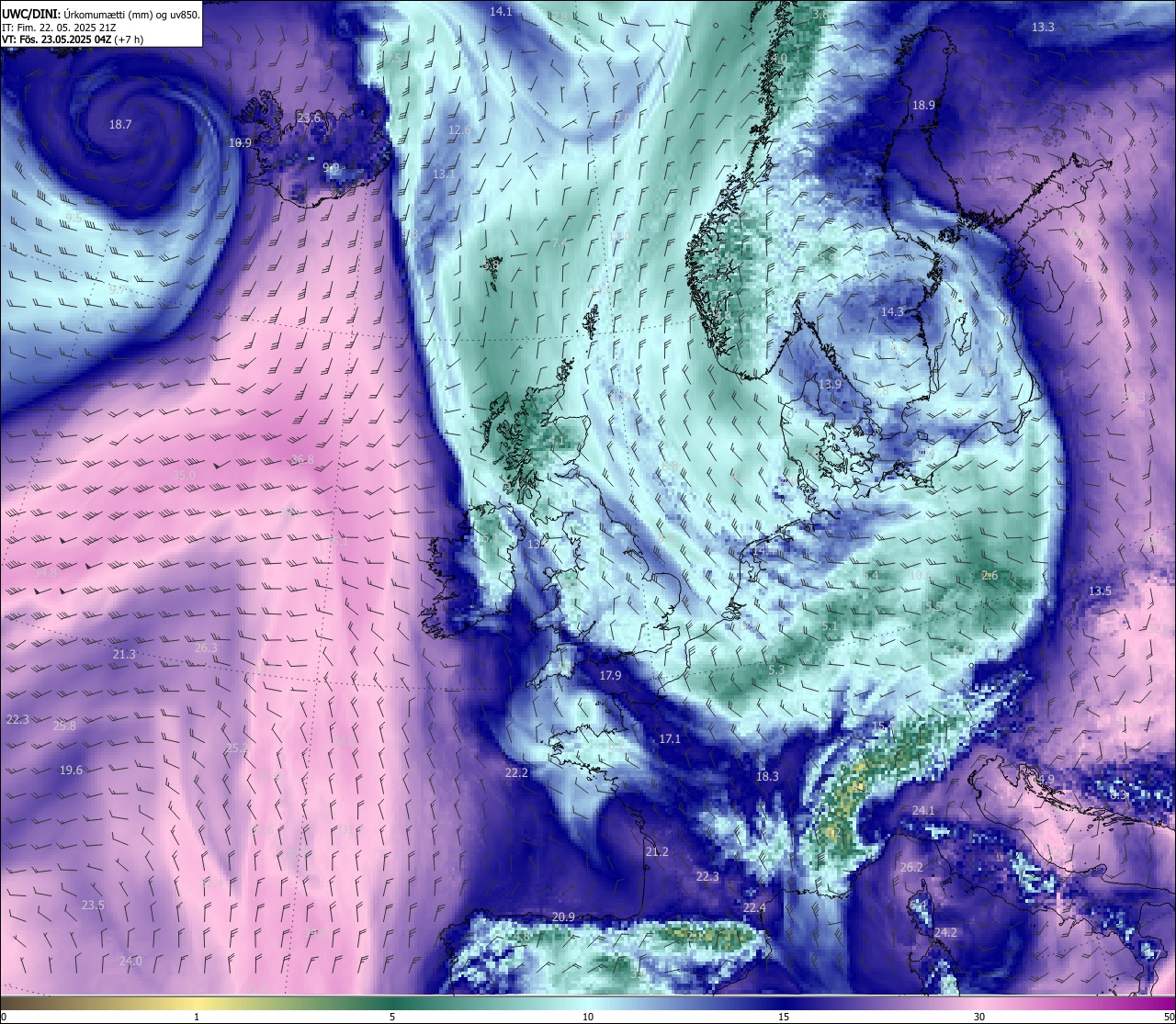The width and height of the screenshot is (1176, 1024).
Task: Click the 22.4 value over southern France
Action: pos(754,907)
